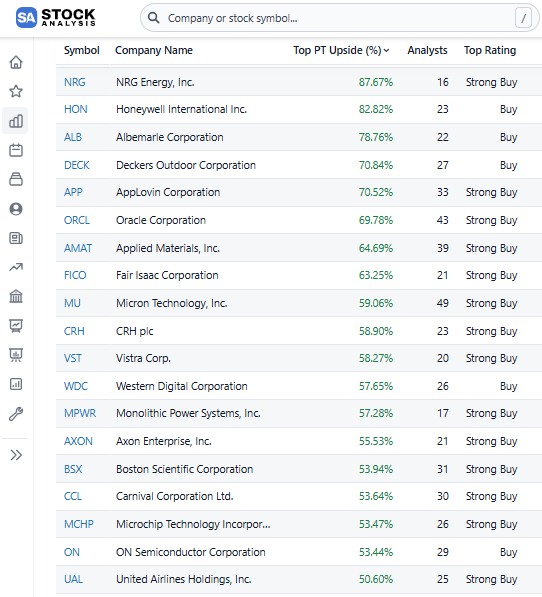
Task: Open the UAL stock link
Action: pyautogui.click(x=73, y=579)
